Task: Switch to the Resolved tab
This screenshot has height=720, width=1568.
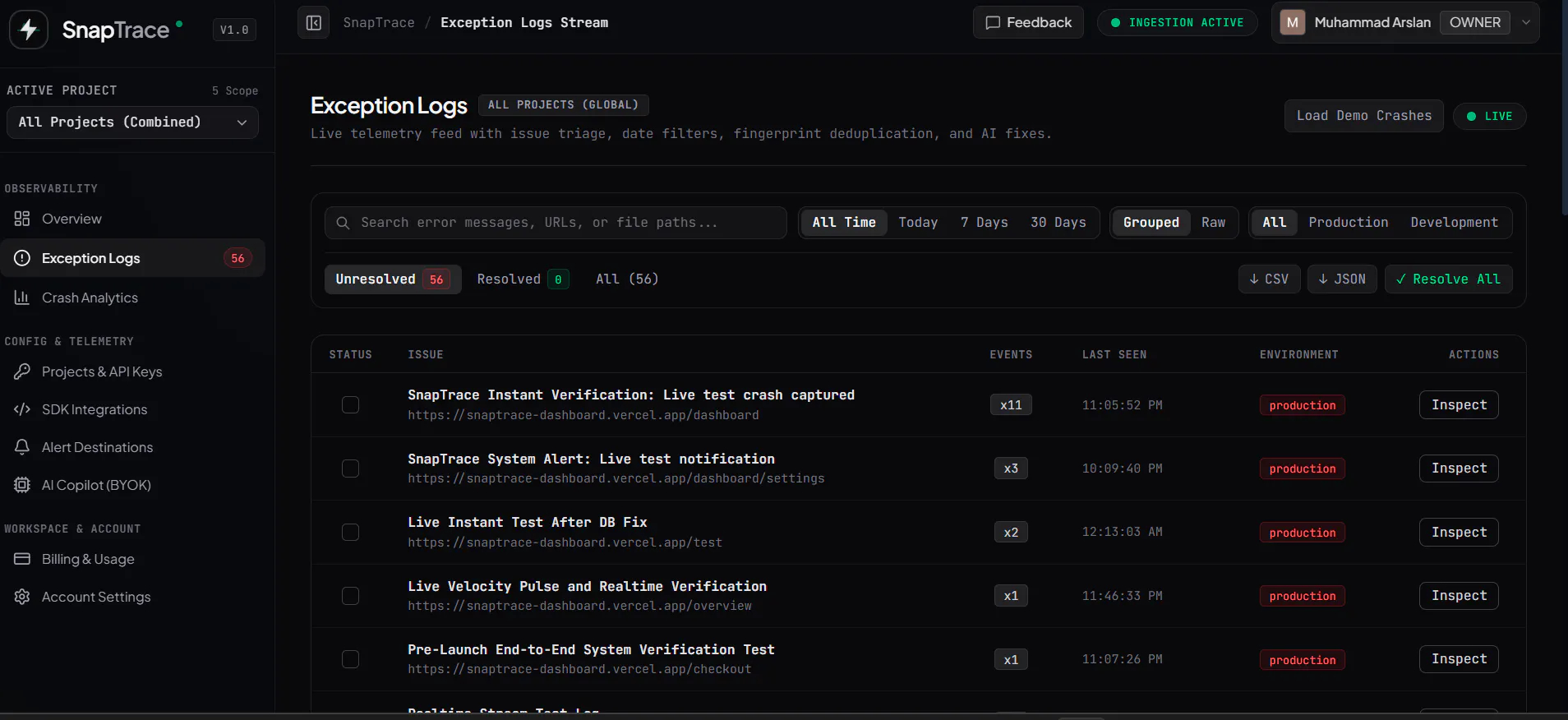Action: click(x=523, y=279)
